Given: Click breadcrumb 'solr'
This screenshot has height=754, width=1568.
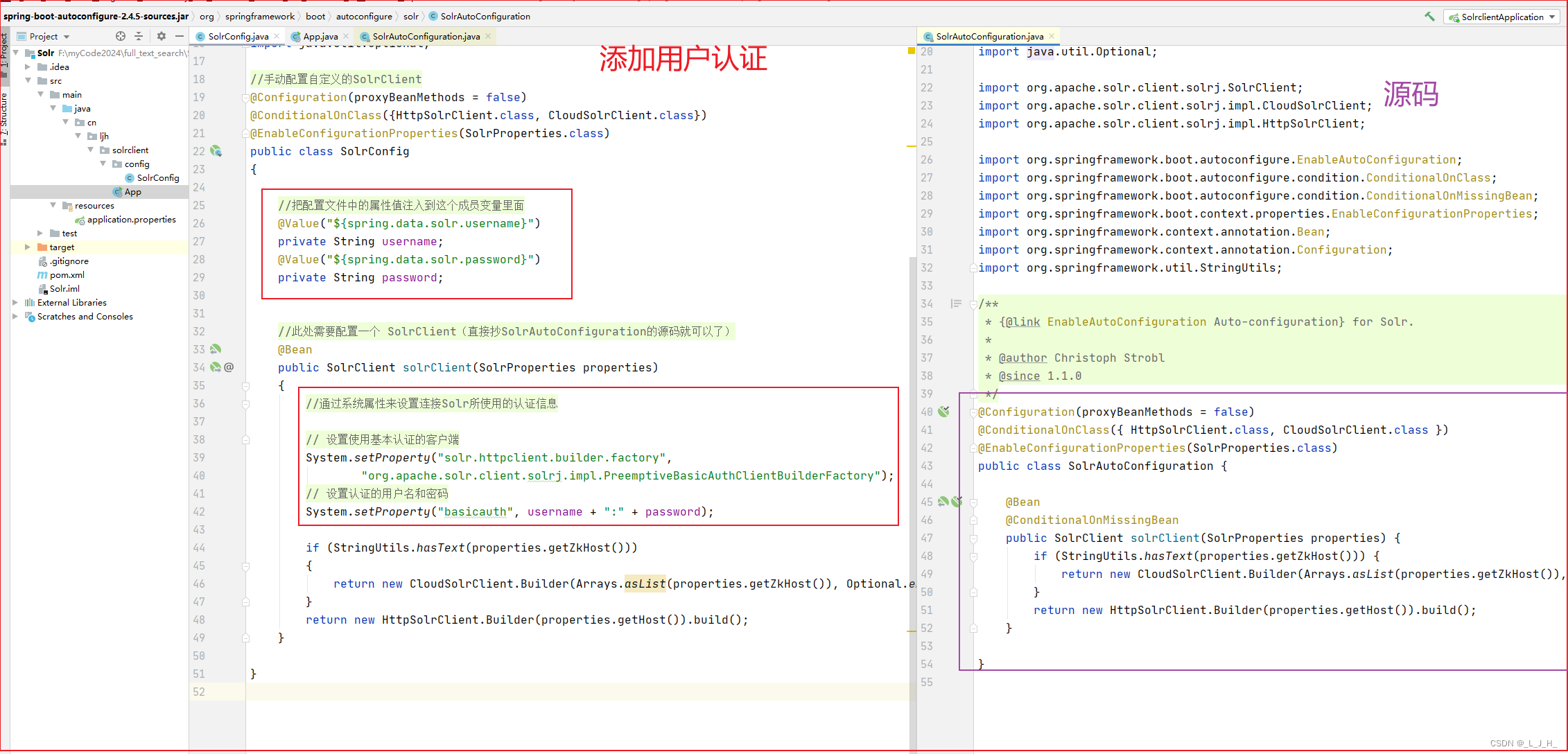Looking at the screenshot, I should tap(411, 16).
